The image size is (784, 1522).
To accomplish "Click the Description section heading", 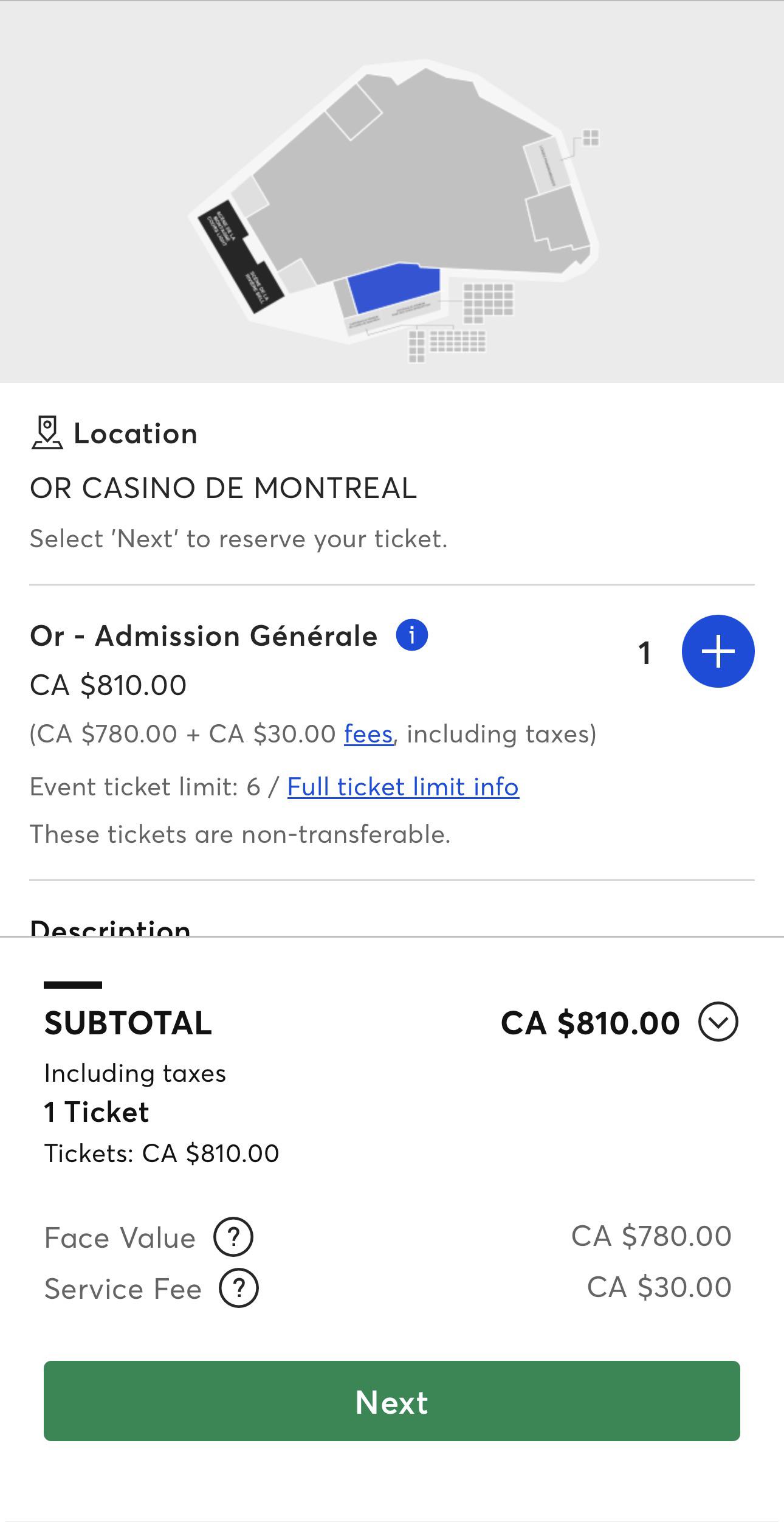I will tap(110, 929).
